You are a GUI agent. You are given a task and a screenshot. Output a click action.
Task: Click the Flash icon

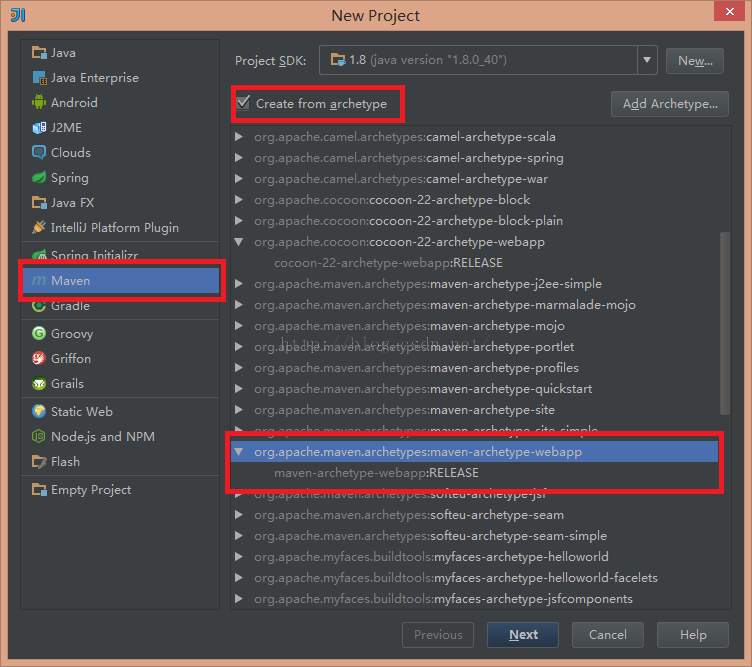click(x=39, y=461)
